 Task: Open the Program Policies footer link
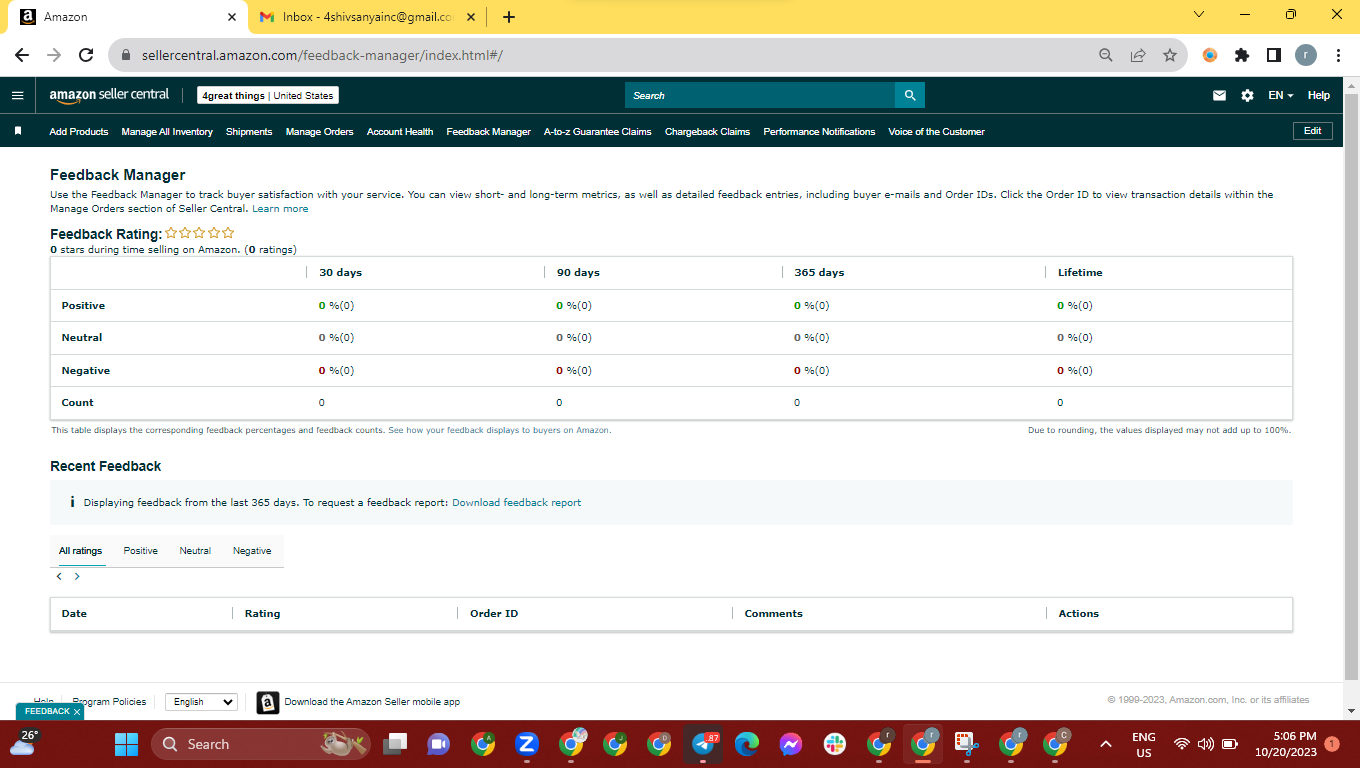click(110, 702)
